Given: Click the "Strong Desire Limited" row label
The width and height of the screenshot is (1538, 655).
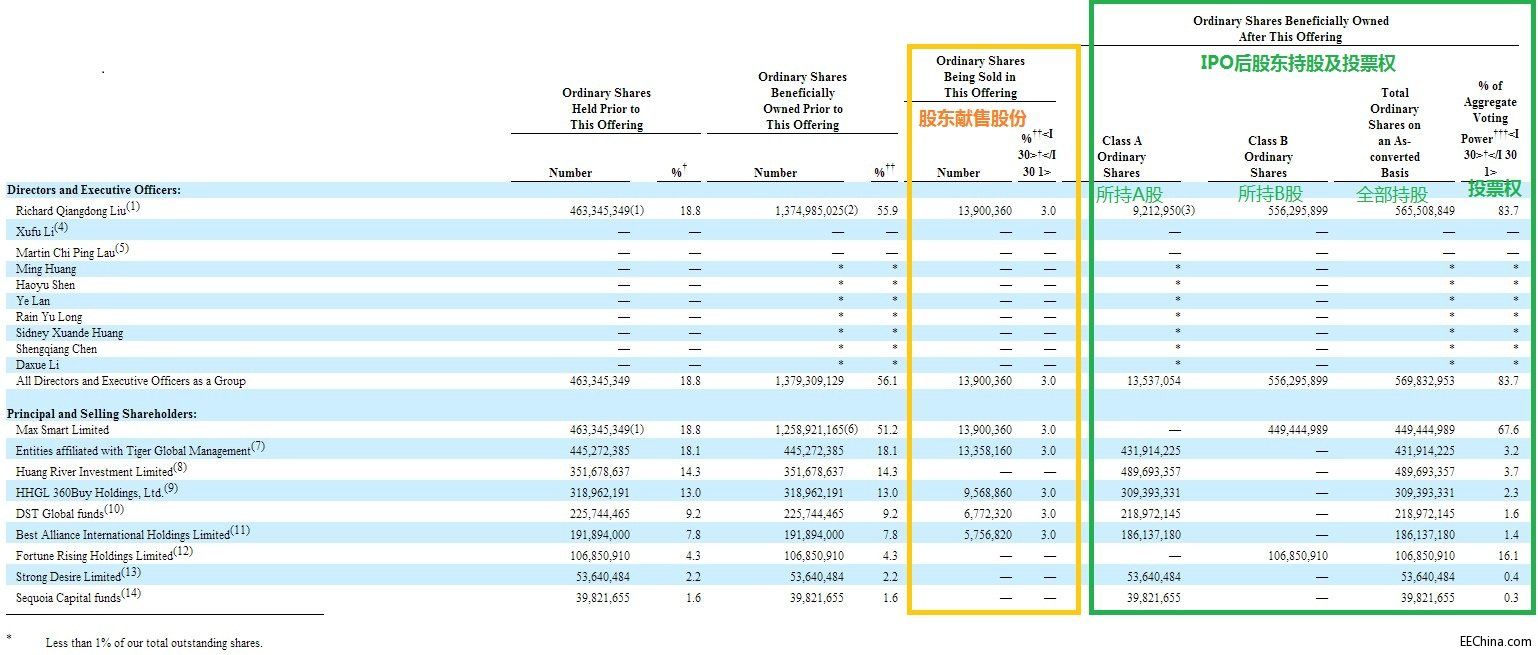Looking at the screenshot, I should point(70,577).
